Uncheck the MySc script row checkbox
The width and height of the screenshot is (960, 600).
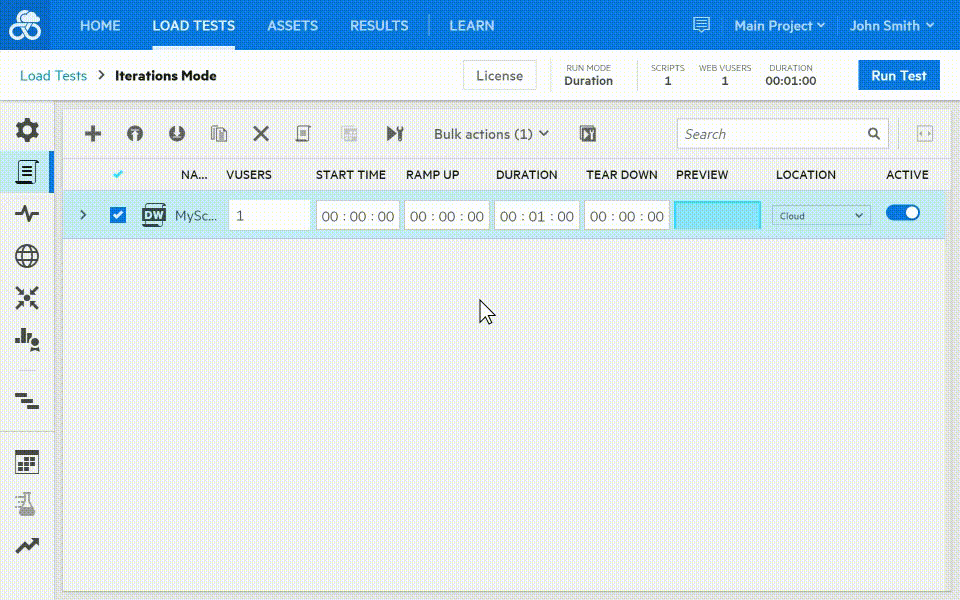pyautogui.click(x=118, y=214)
